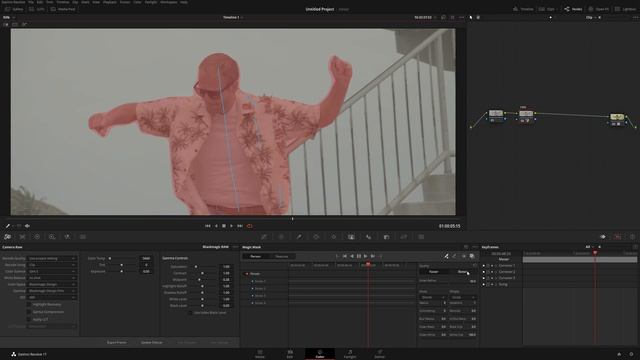
Task: Show the Scopes panel icon
Action: tap(618, 237)
